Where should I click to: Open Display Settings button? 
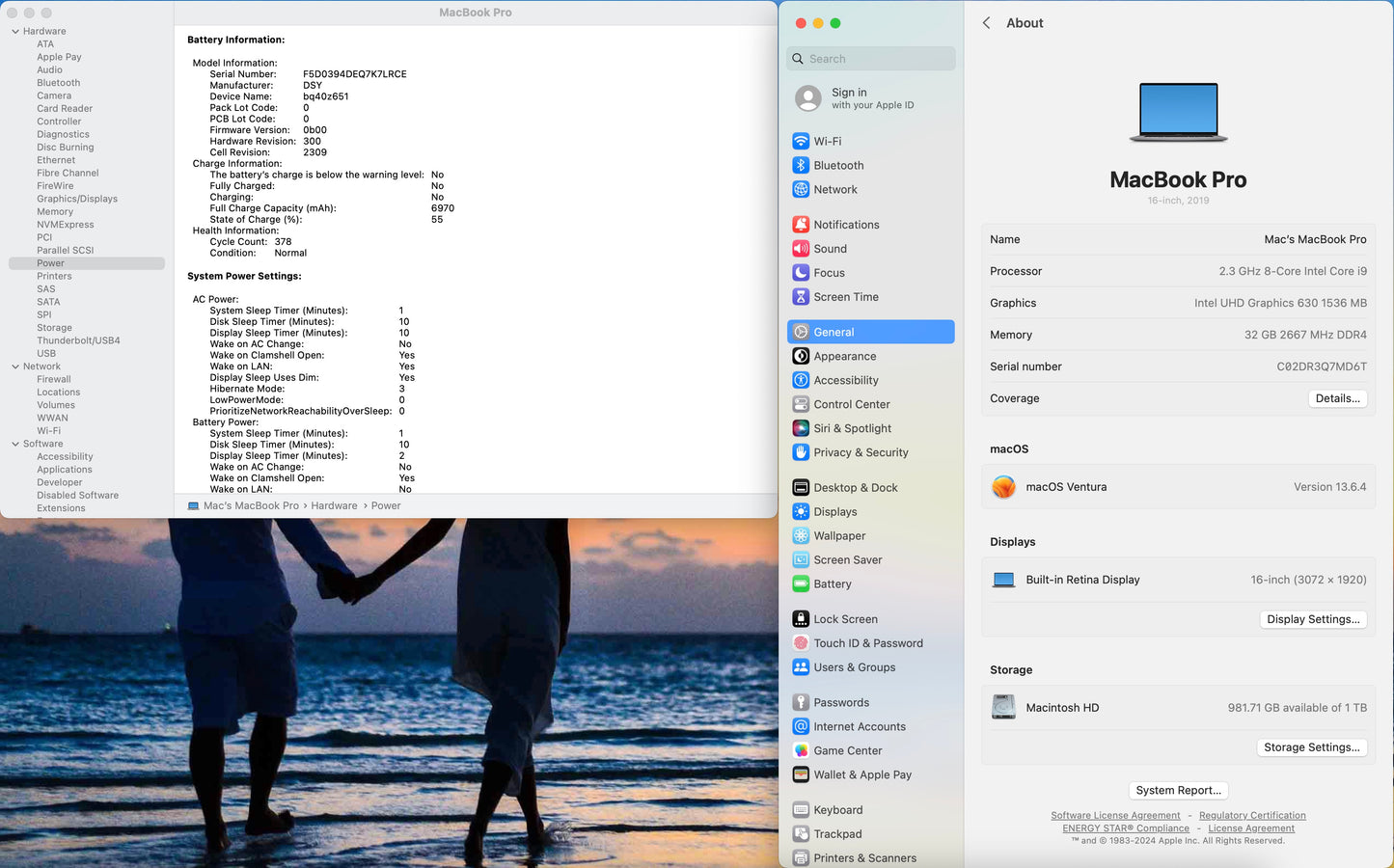(x=1313, y=619)
